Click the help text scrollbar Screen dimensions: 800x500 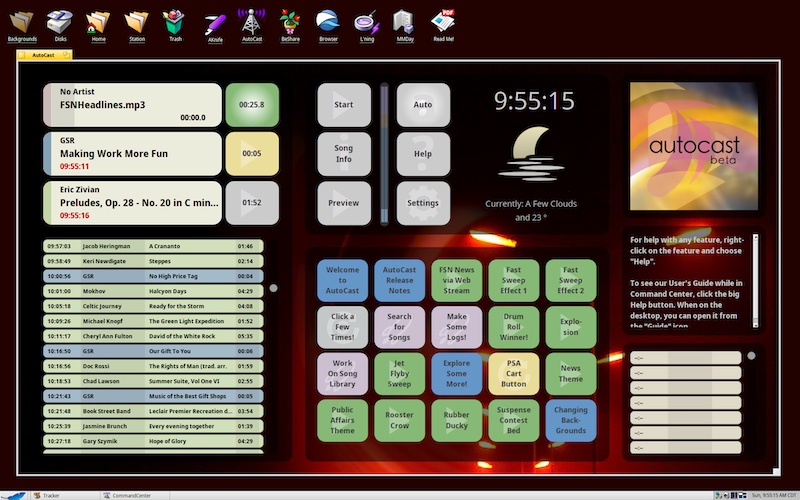tap(756, 281)
